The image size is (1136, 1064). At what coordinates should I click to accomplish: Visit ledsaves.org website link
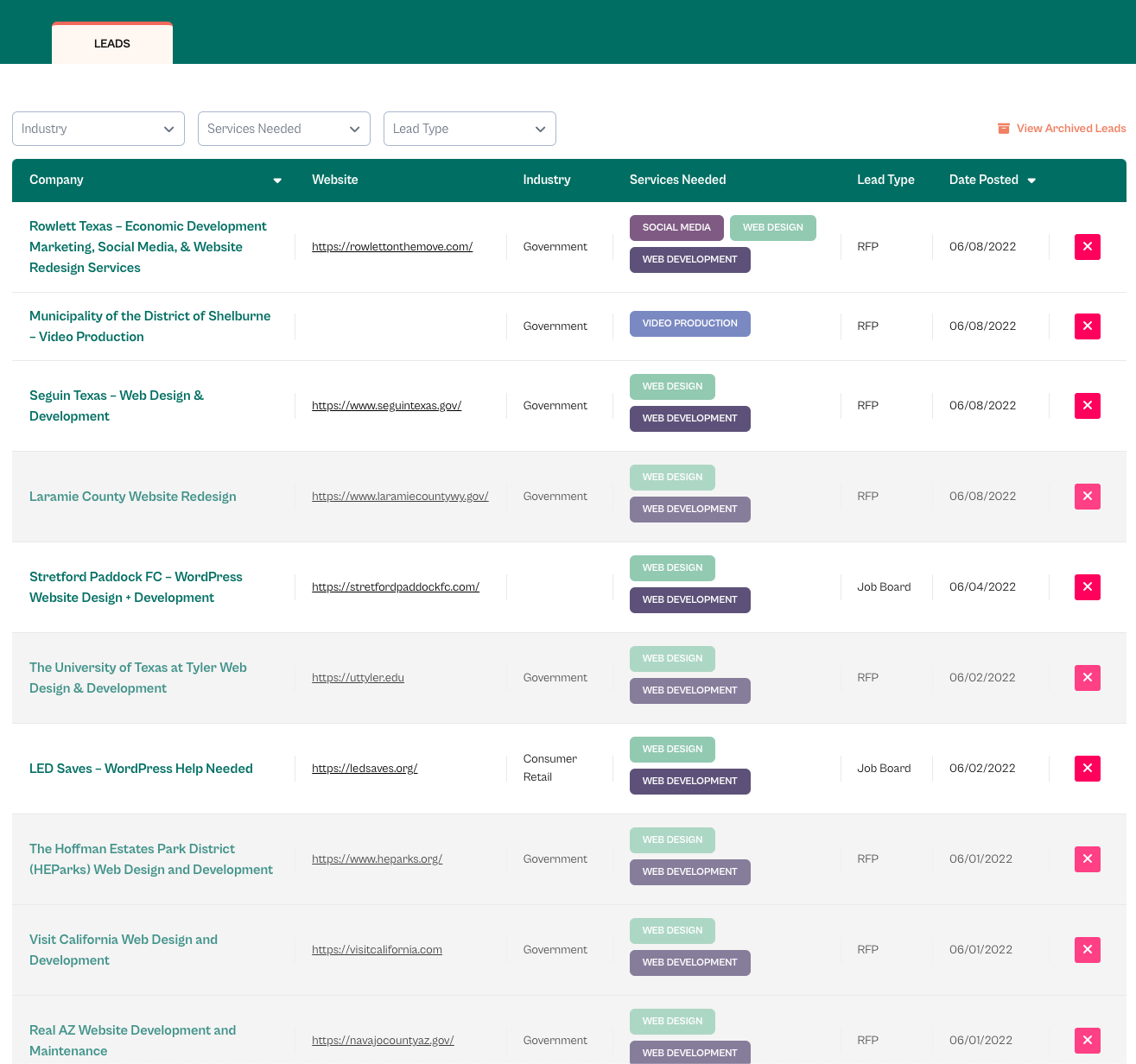pyautogui.click(x=365, y=769)
